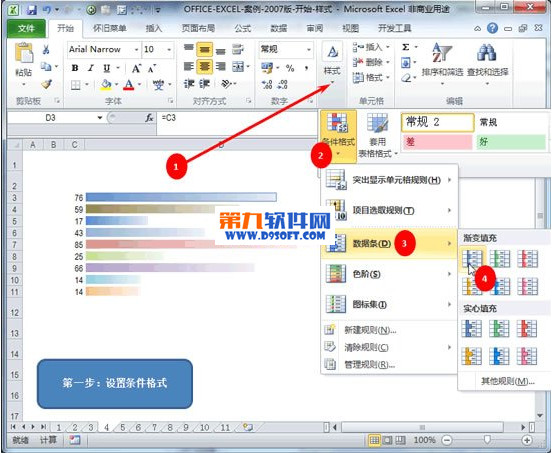Increase font size with larger A
Screen dimensions: 553x453
pyautogui.click(x=136, y=68)
